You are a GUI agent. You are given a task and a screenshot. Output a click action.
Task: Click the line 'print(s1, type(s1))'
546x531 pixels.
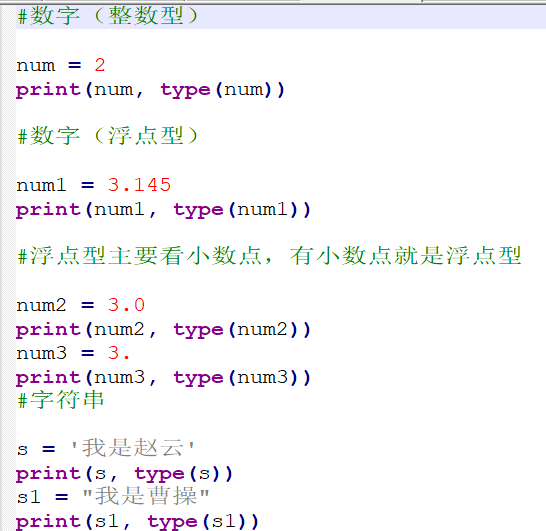(x=138, y=522)
